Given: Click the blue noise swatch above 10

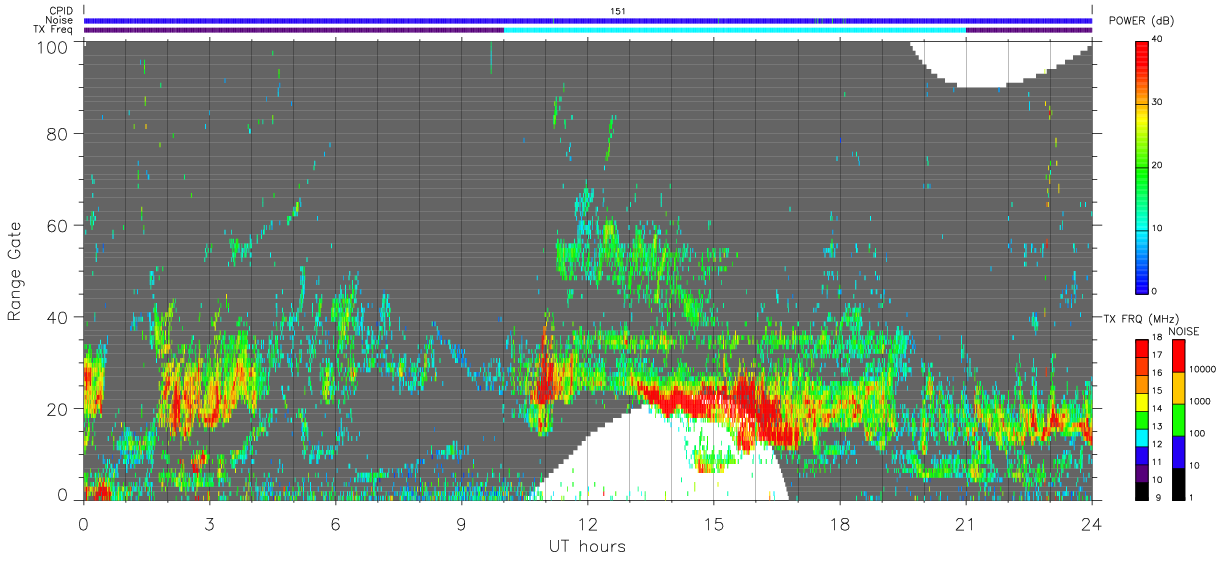Looking at the screenshot, I should click(x=1178, y=452).
